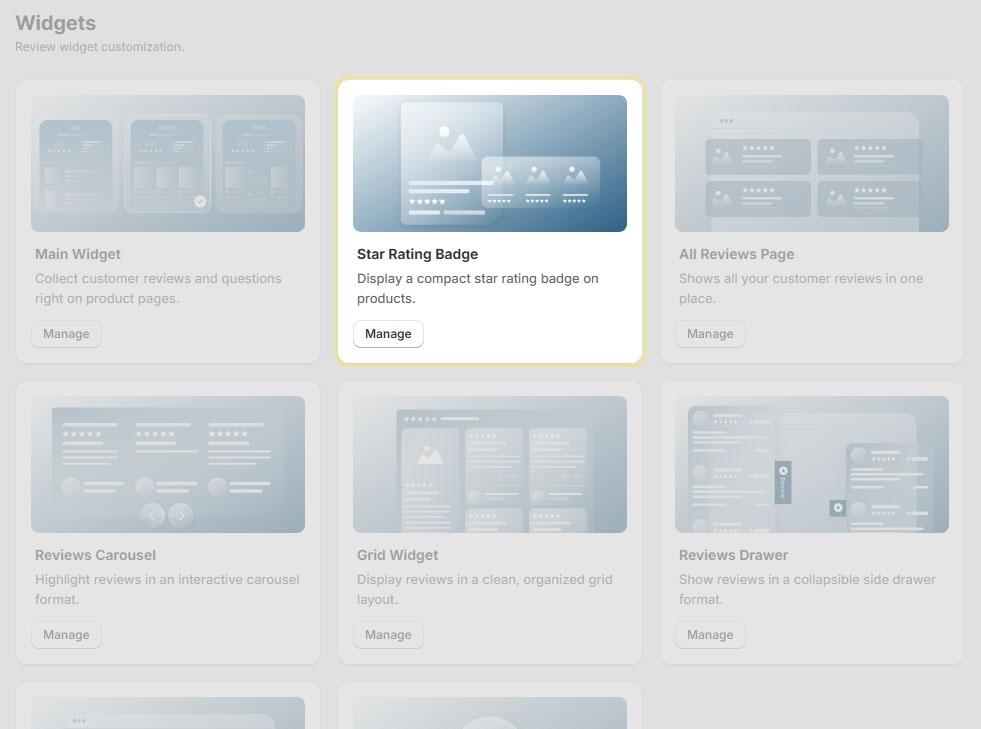This screenshot has width=981, height=729.
Task: Click 'Highlight reviews in an interactive carousel' description
Action: click(x=167, y=589)
